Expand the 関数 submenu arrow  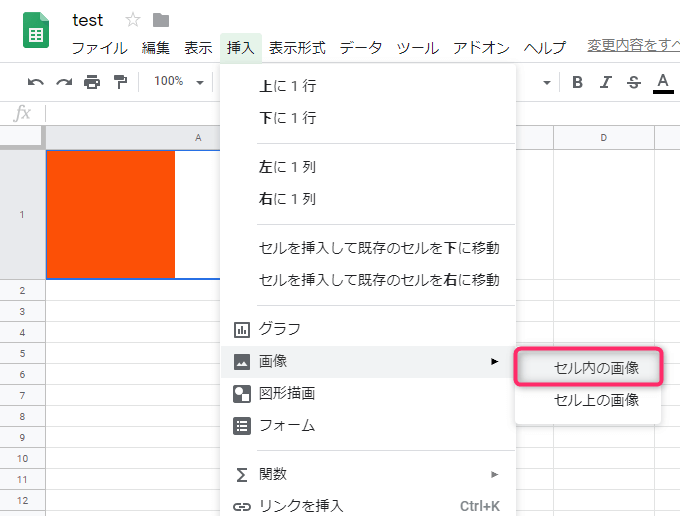tap(494, 474)
